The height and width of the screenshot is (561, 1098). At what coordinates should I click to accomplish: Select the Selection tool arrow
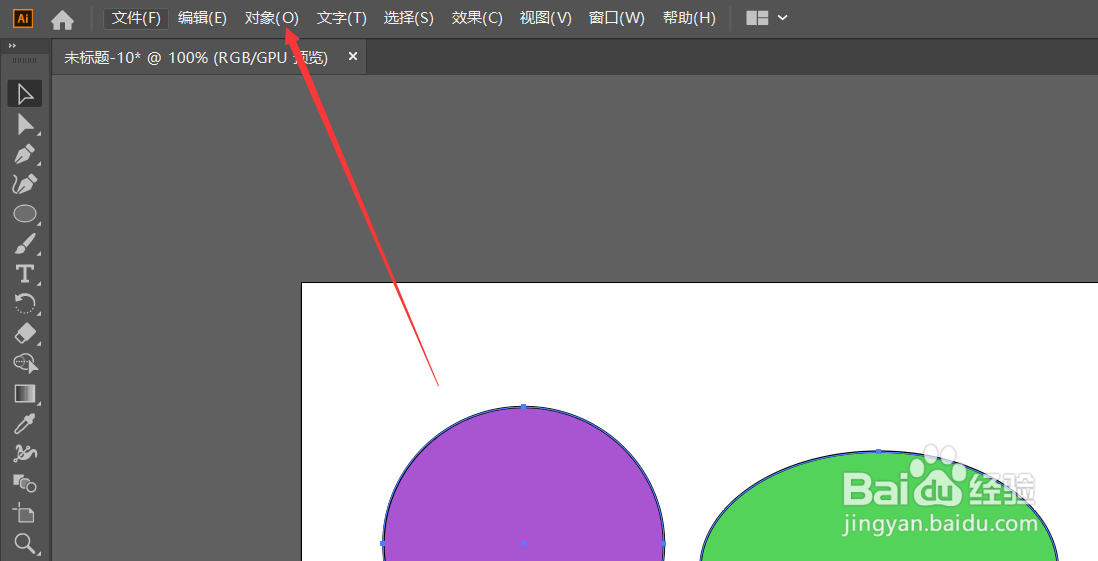pyautogui.click(x=25, y=94)
